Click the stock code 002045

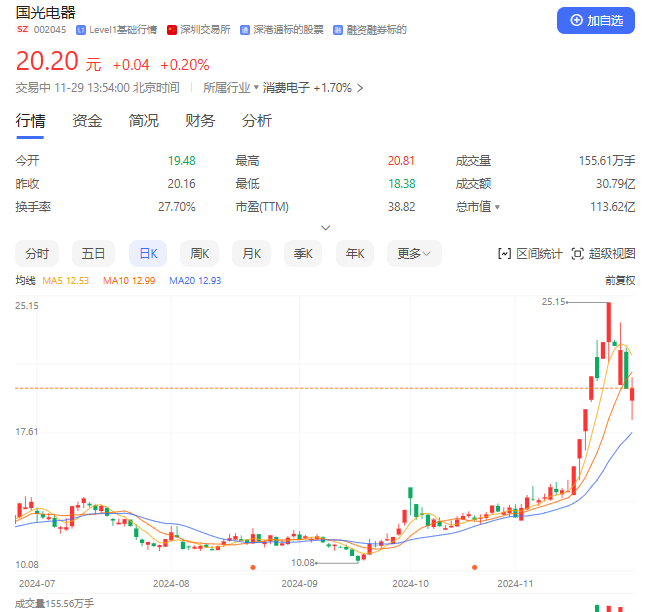click(x=50, y=30)
